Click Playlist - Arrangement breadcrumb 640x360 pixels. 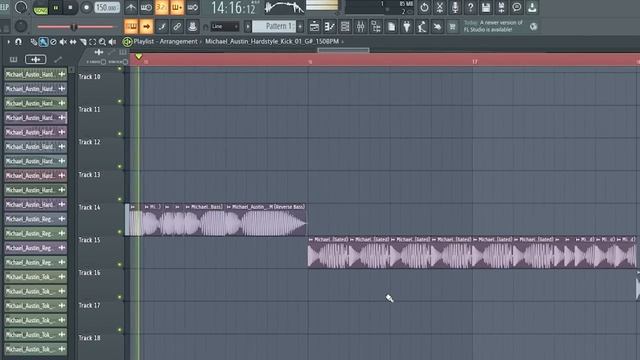[x=165, y=41]
